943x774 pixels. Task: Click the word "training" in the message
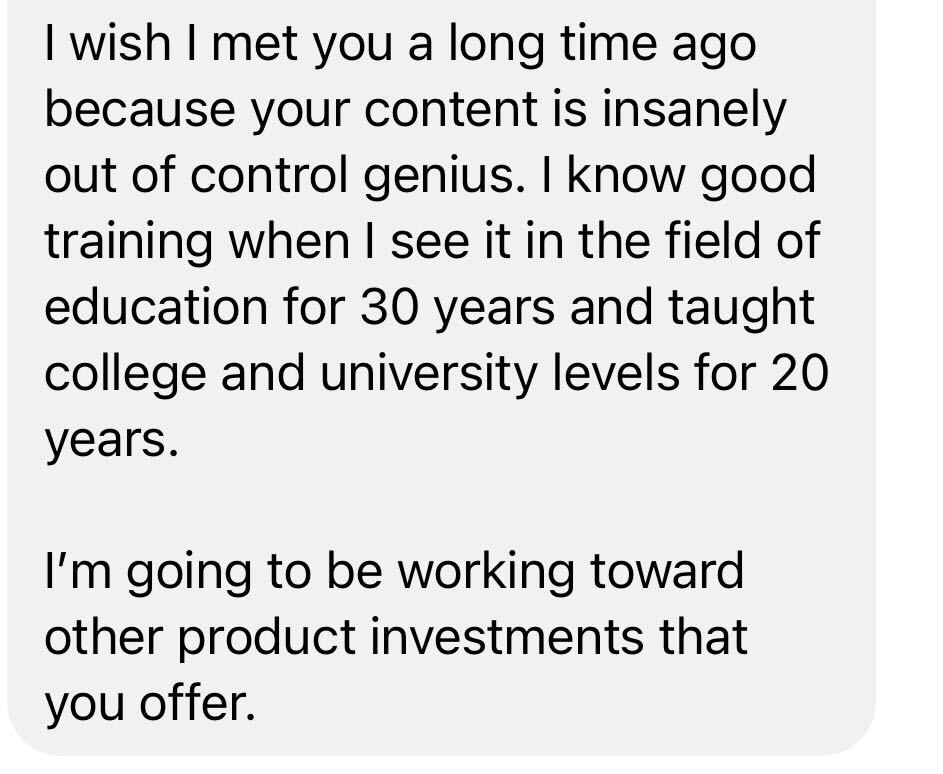coord(128,243)
